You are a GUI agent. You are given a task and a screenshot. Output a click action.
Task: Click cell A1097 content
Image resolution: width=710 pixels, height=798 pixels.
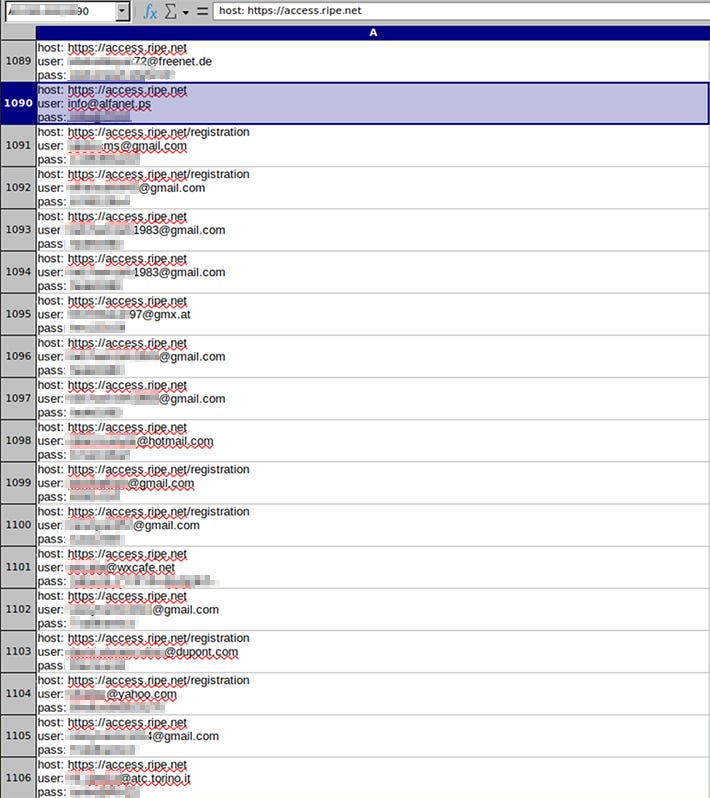click(373, 399)
